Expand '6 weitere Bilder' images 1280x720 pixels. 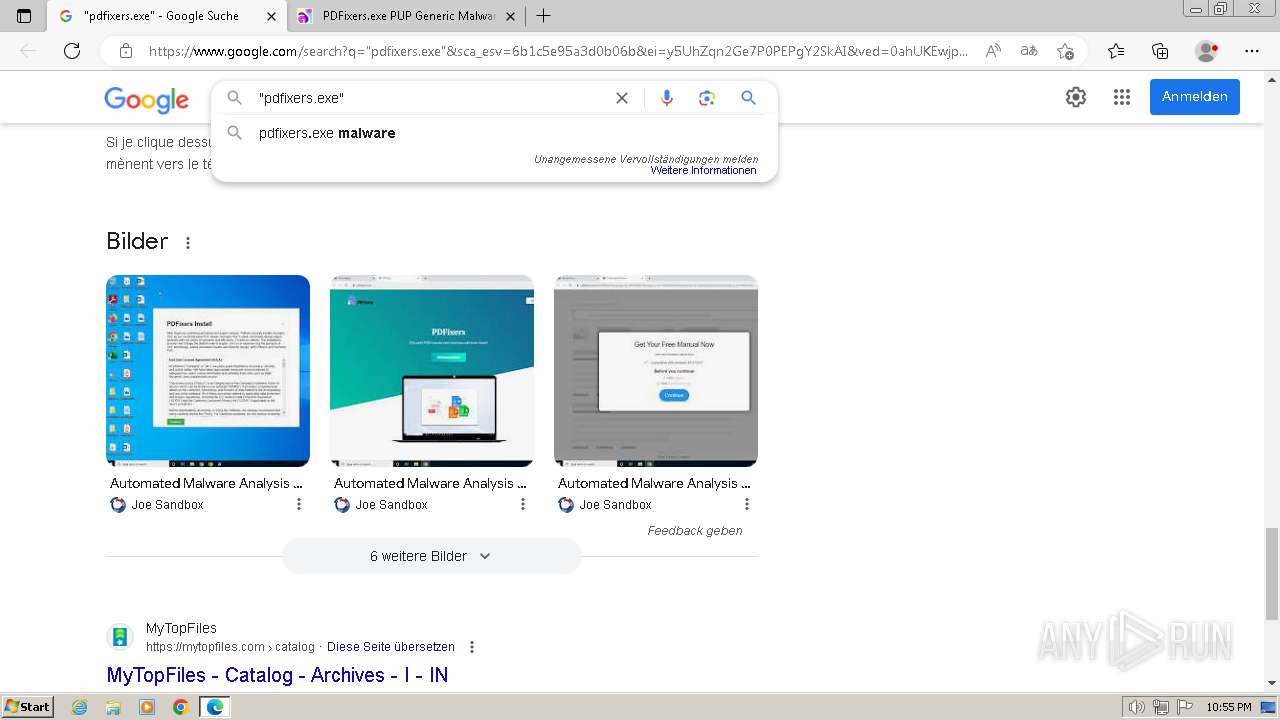tap(431, 556)
